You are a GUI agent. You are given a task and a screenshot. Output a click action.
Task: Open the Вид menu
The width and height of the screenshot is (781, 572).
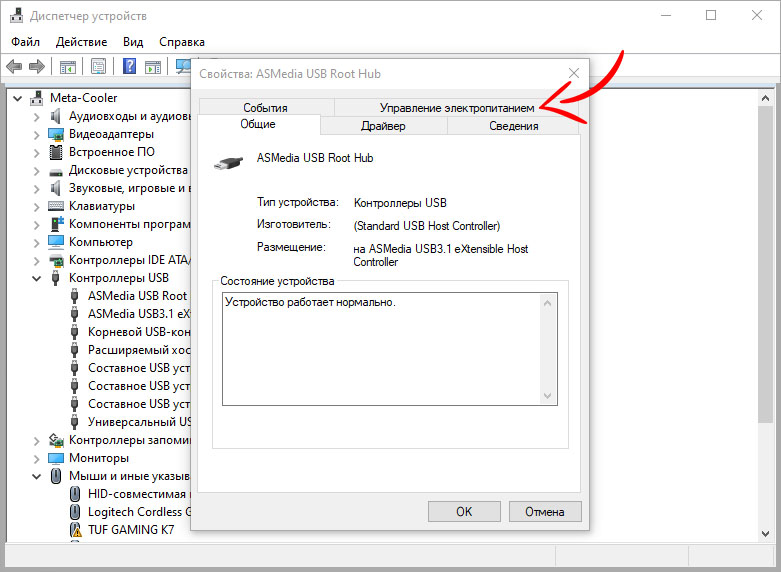133,42
